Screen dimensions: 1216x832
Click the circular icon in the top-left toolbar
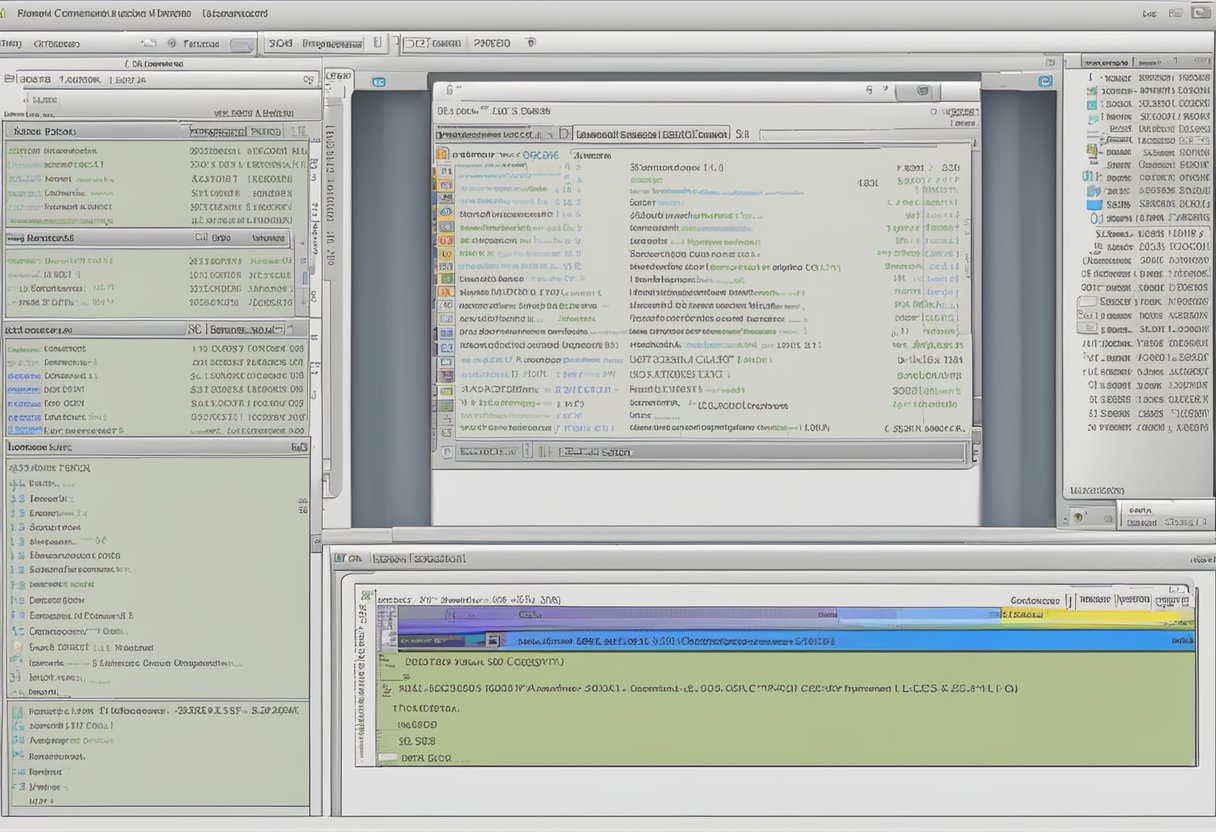click(x=172, y=44)
